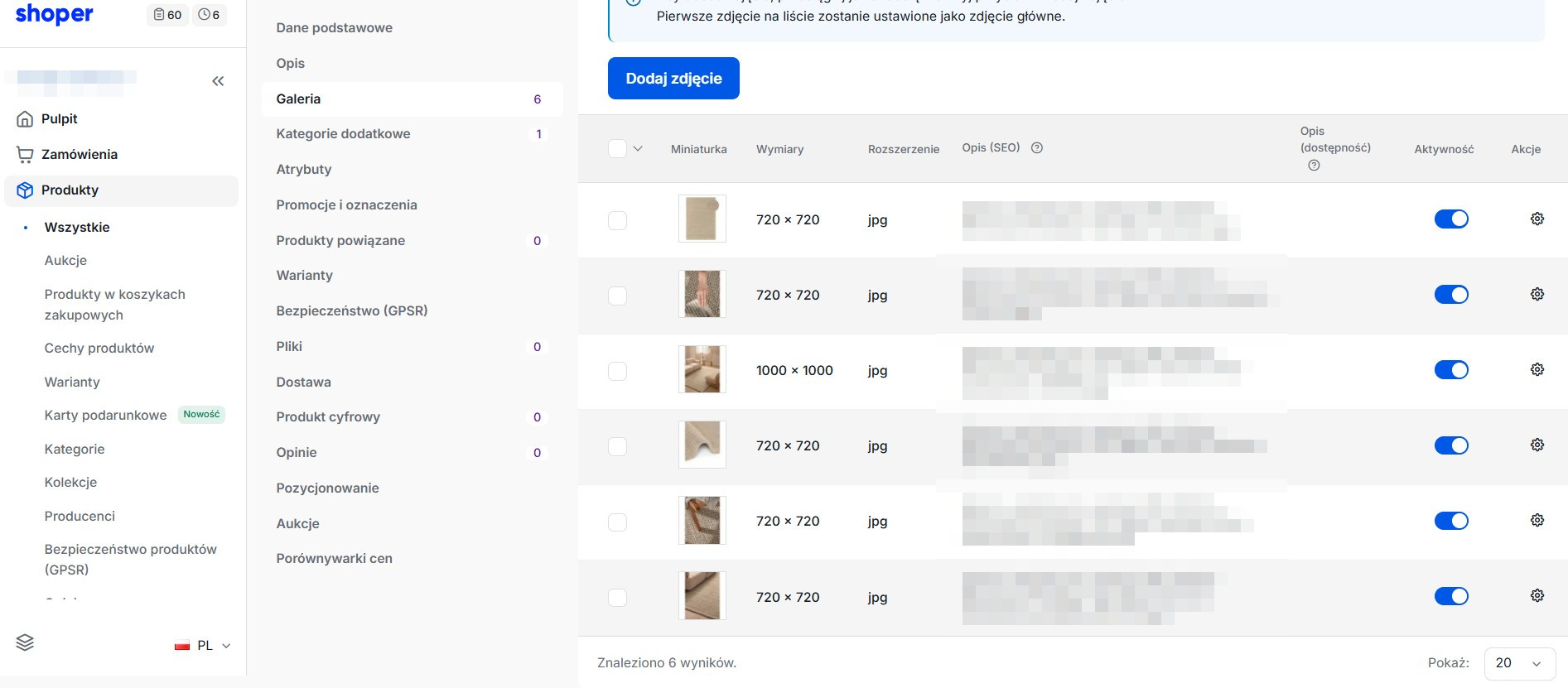The height and width of the screenshot is (688, 1568).
Task: Open the Zamówienia cart icon
Action: 25,154
